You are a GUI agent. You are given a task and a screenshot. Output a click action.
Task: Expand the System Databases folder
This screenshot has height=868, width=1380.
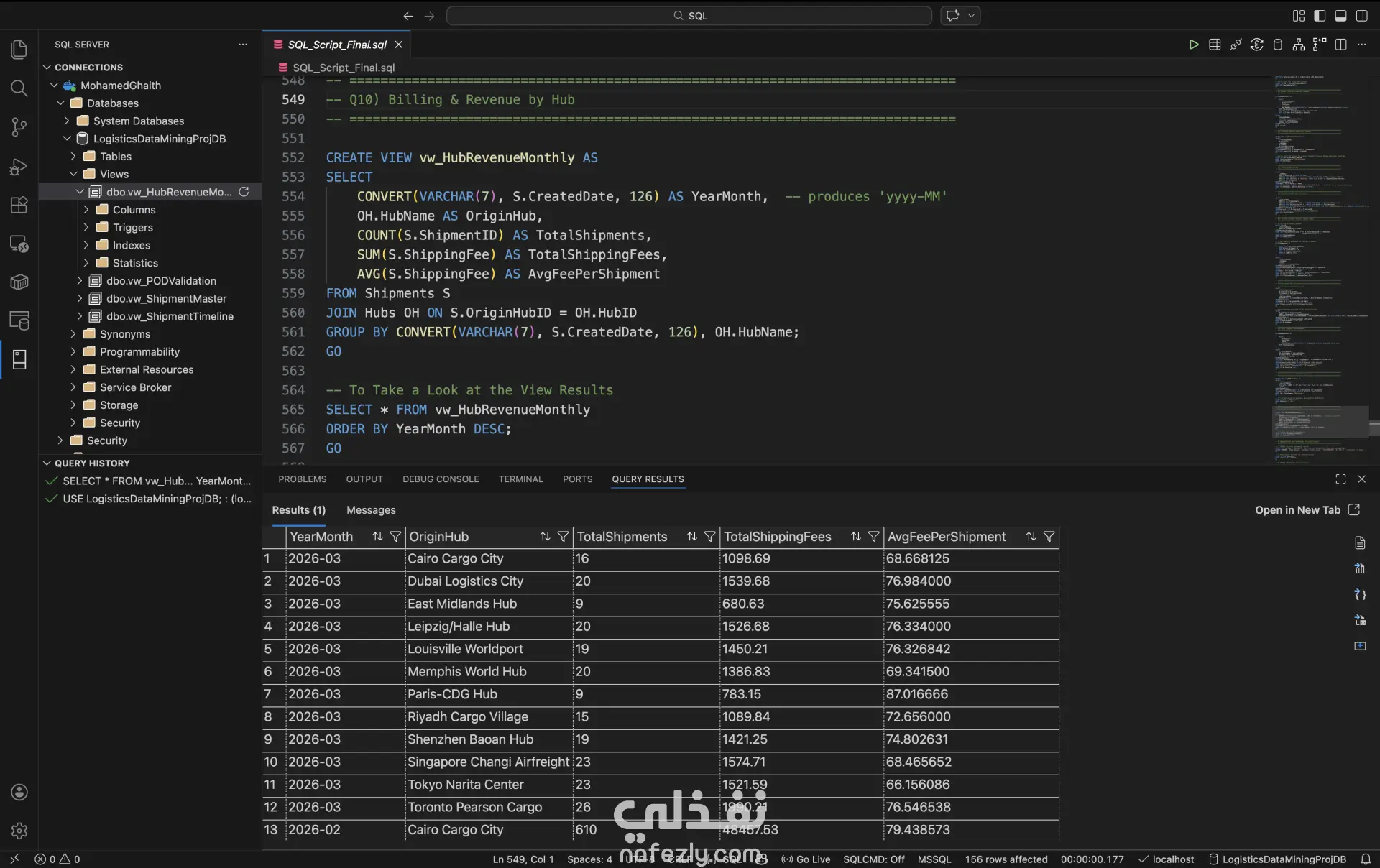pos(67,121)
